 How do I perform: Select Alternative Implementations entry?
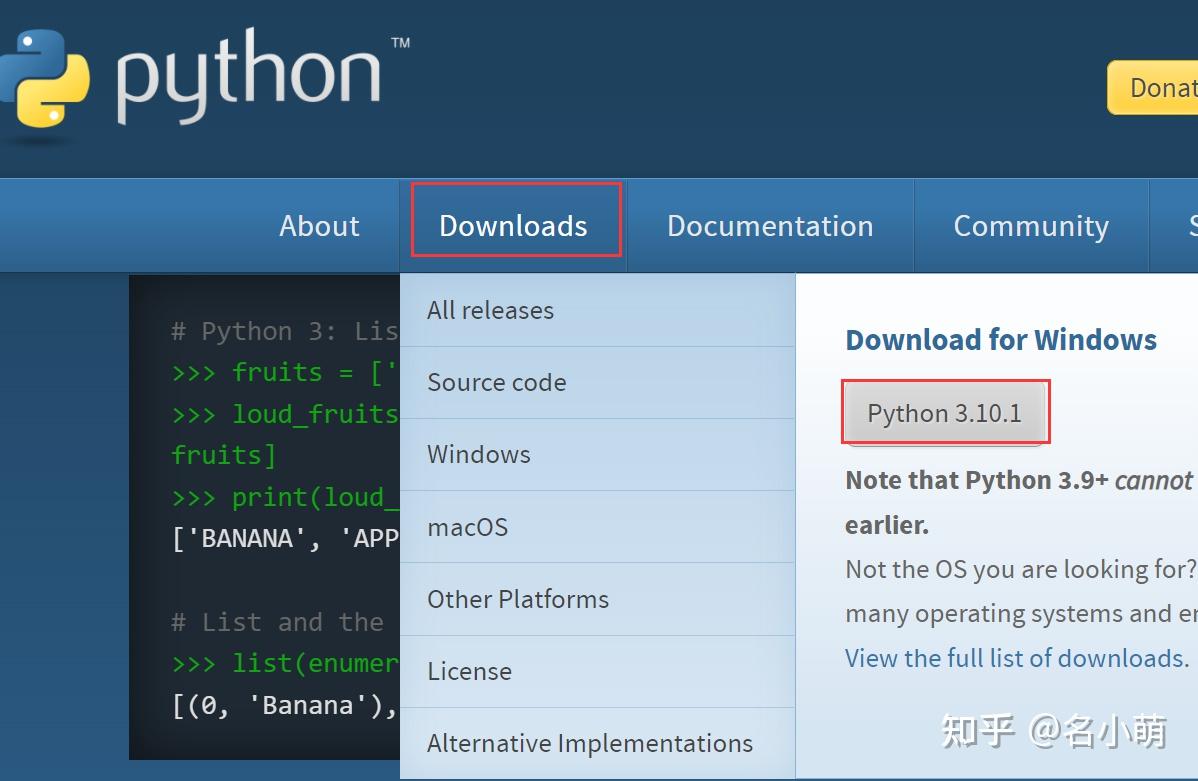click(x=597, y=744)
